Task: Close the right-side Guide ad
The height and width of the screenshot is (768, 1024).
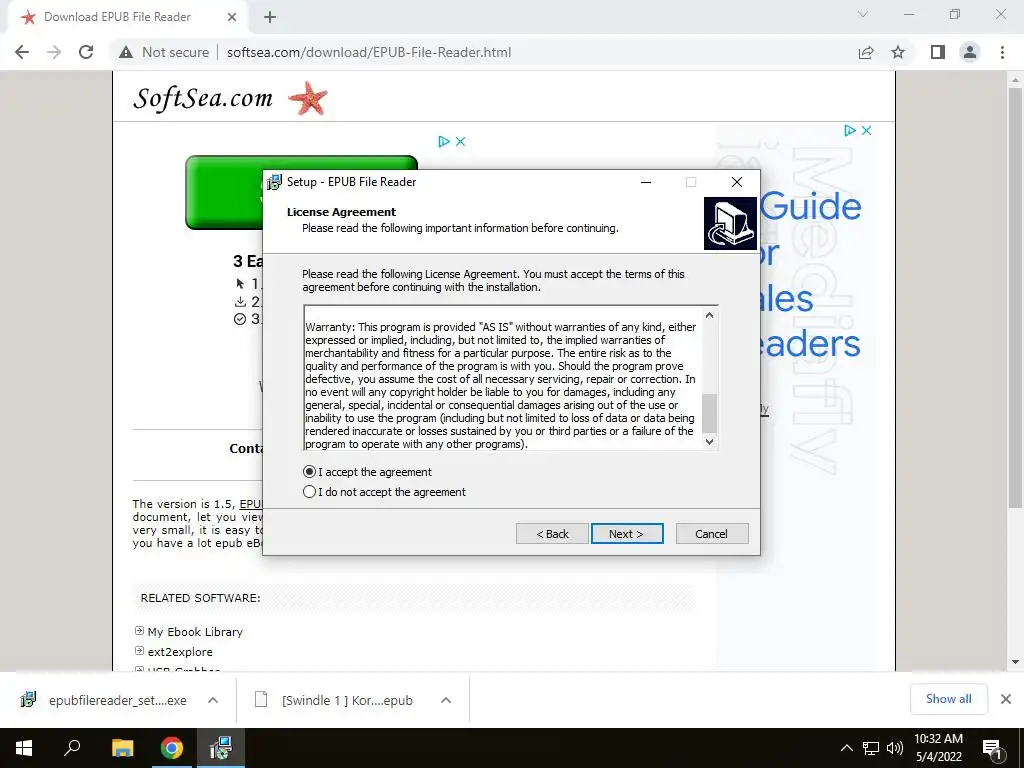Action: (867, 131)
